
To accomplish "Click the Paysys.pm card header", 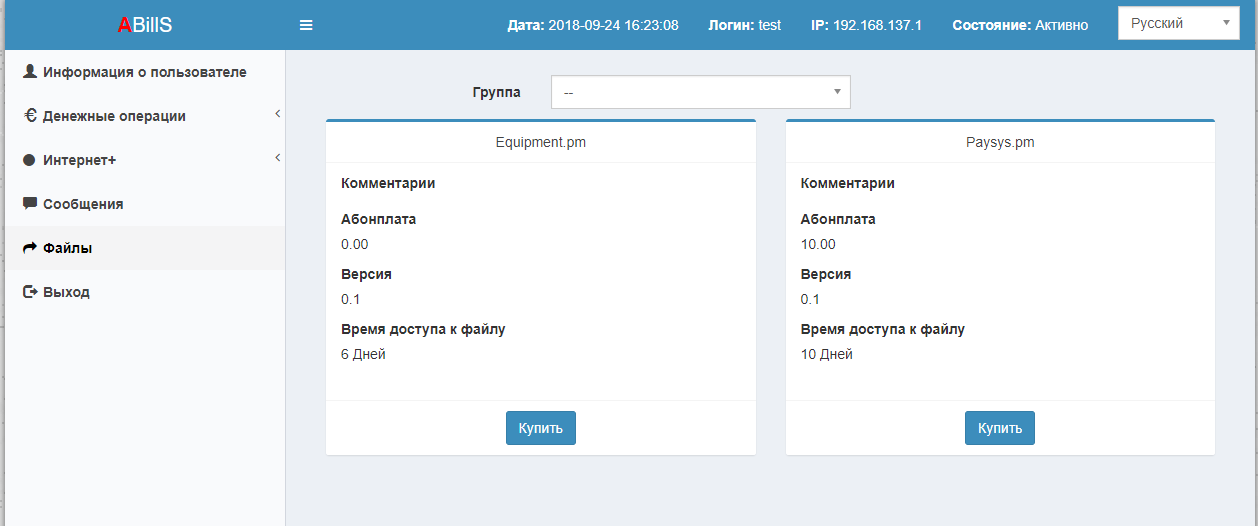I will pos(999,142).
